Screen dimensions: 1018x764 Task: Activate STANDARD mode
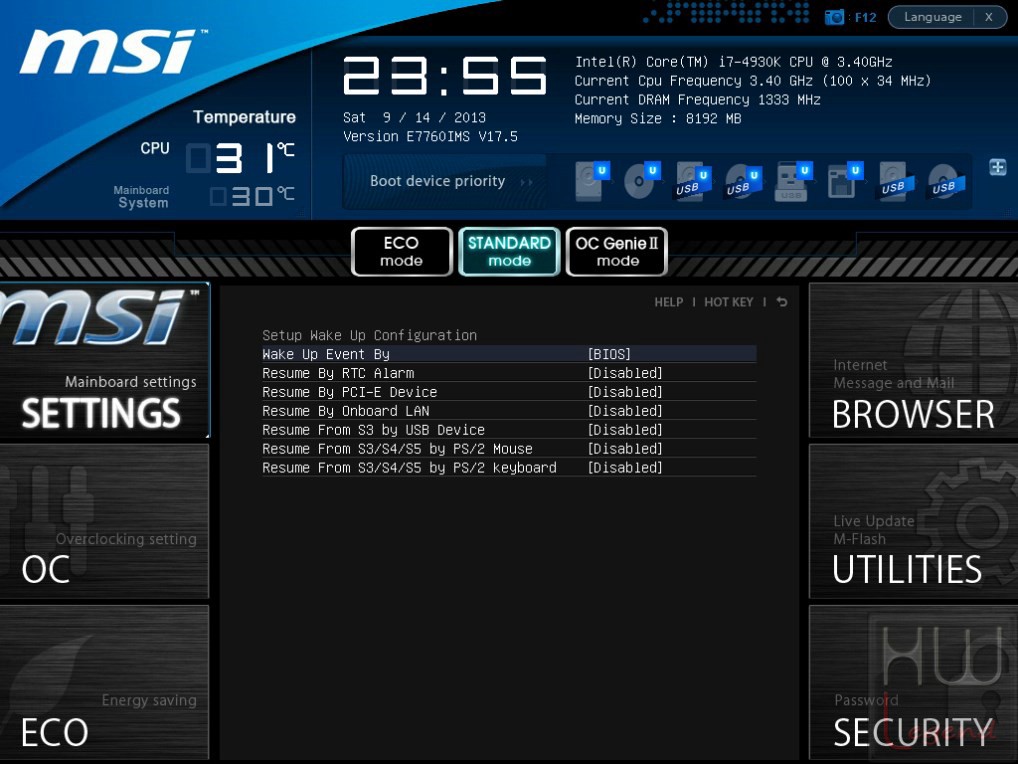(x=510, y=251)
